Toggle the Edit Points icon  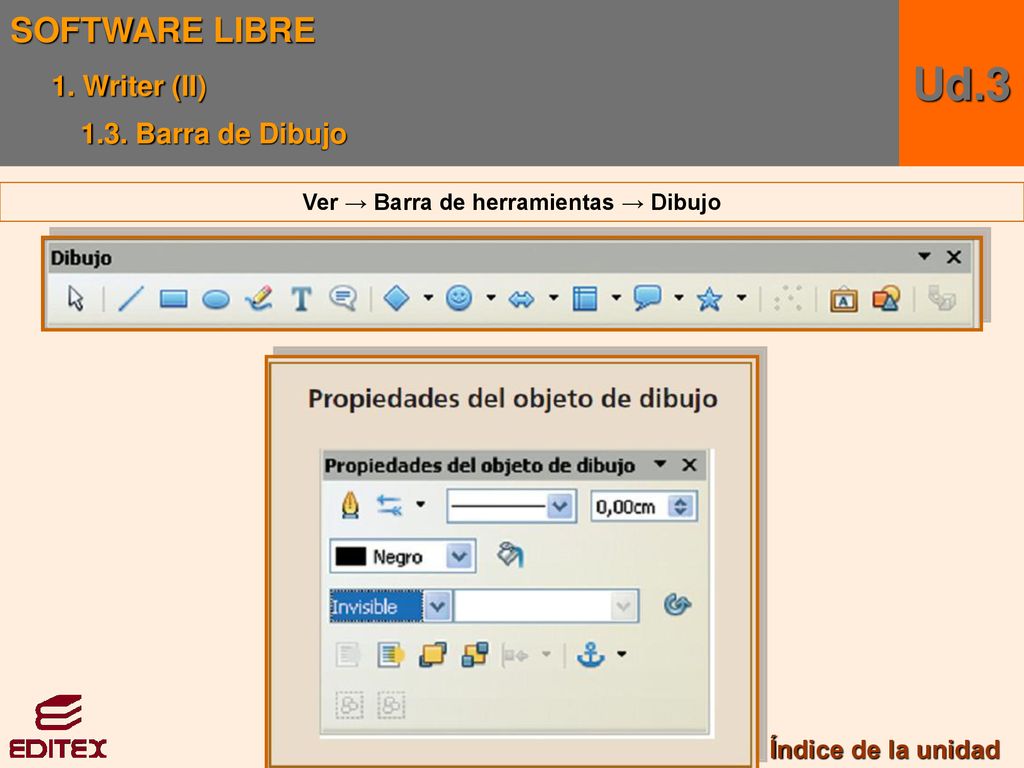[x=788, y=298]
